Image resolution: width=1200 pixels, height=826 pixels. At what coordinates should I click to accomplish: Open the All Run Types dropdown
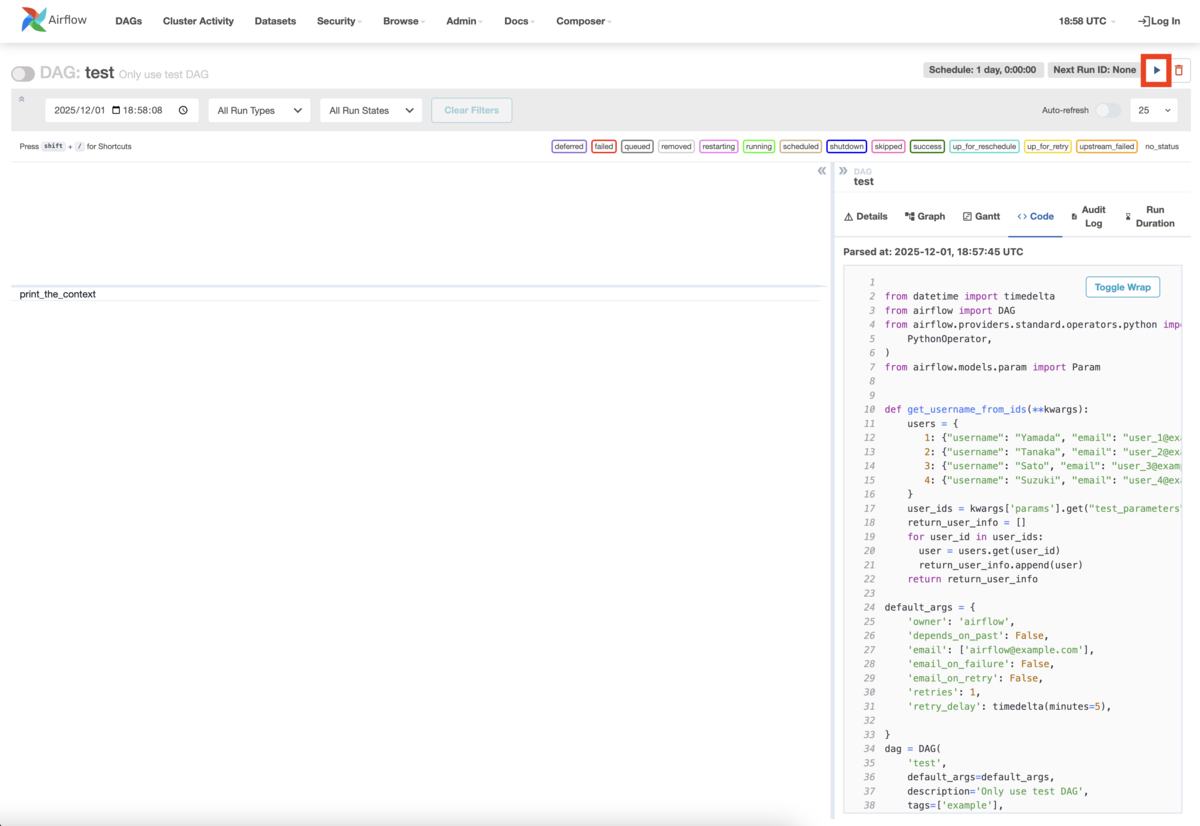(259, 111)
